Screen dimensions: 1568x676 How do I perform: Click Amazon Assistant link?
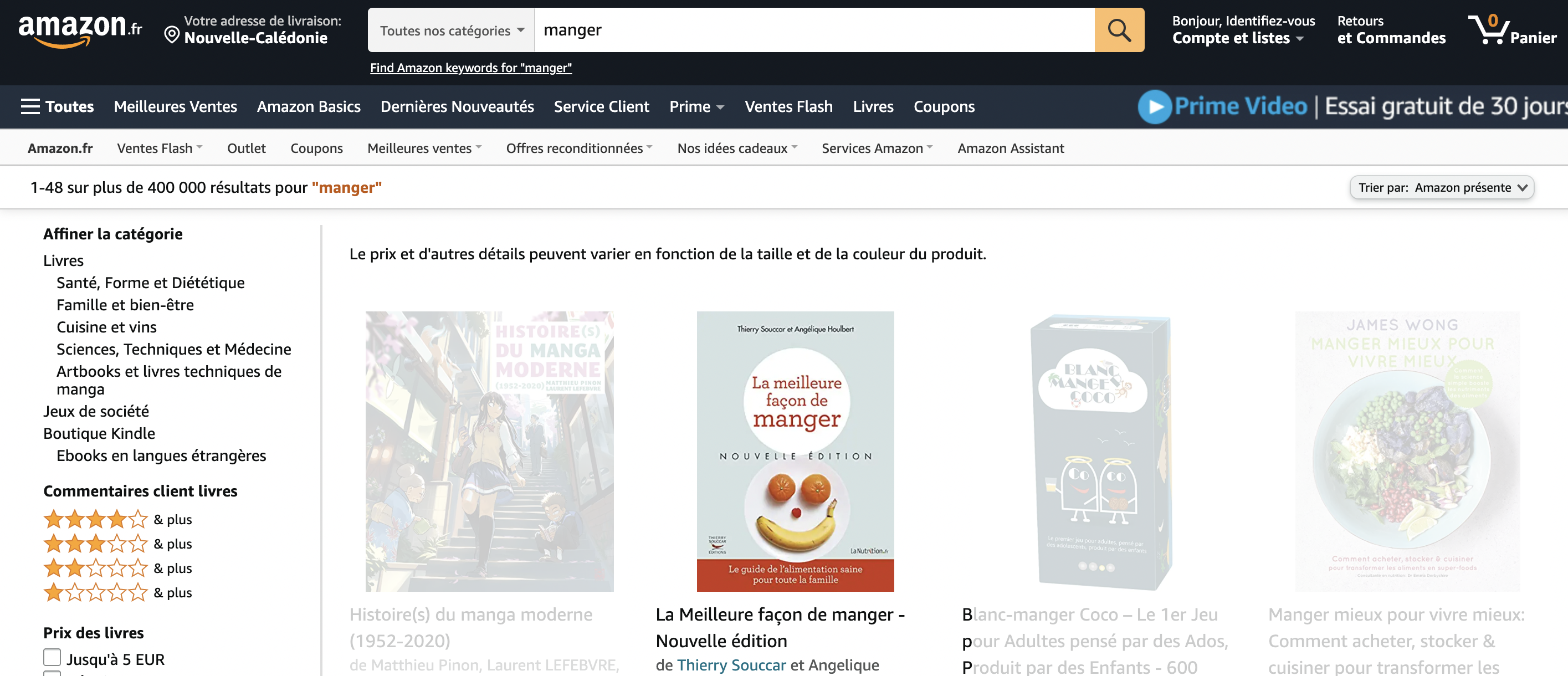point(1011,148)
